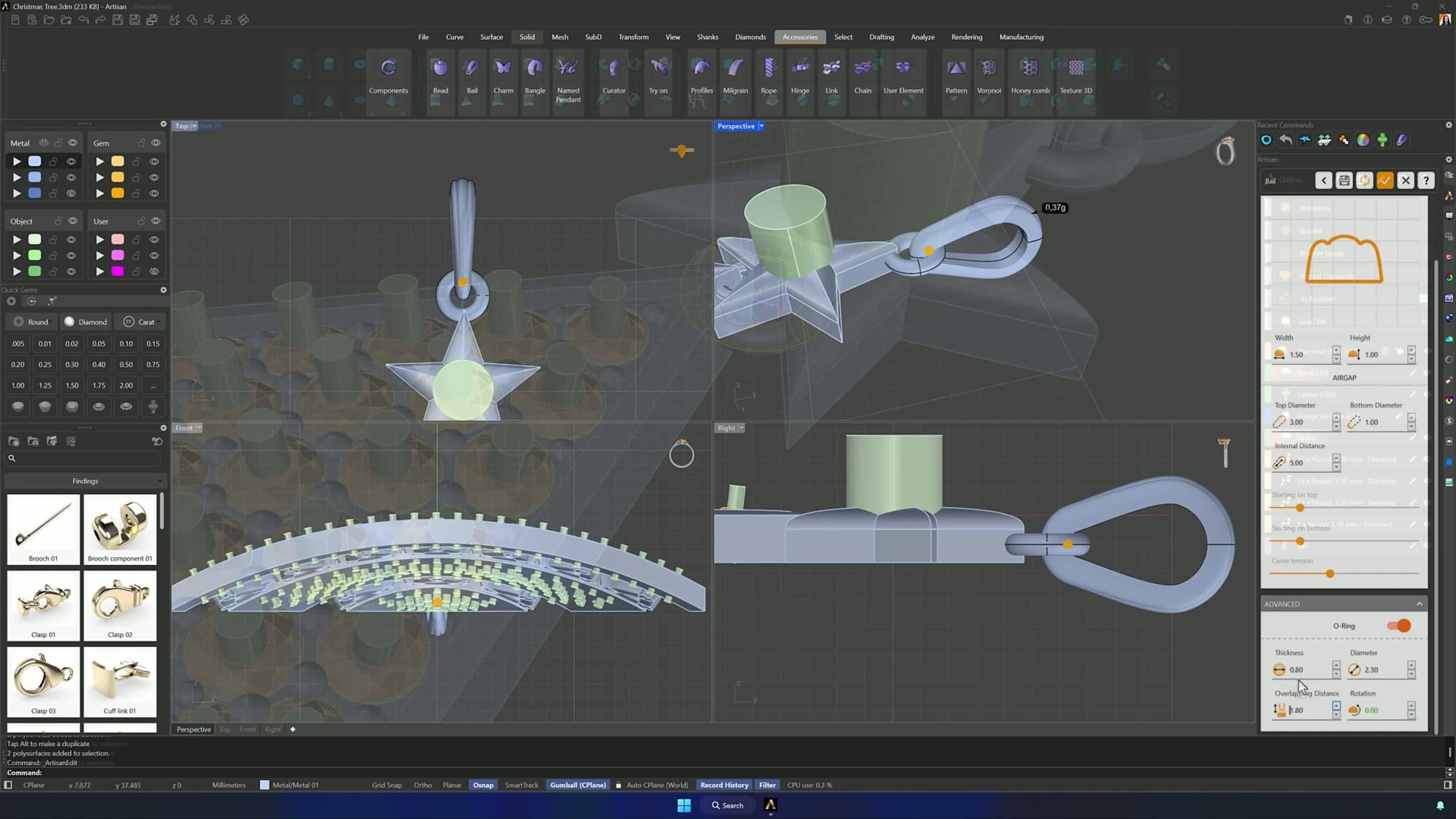Enable Grid Snap in status bar
Image resolution: width=1456 pixels, height=819 pixels.
tap(387, 785)
